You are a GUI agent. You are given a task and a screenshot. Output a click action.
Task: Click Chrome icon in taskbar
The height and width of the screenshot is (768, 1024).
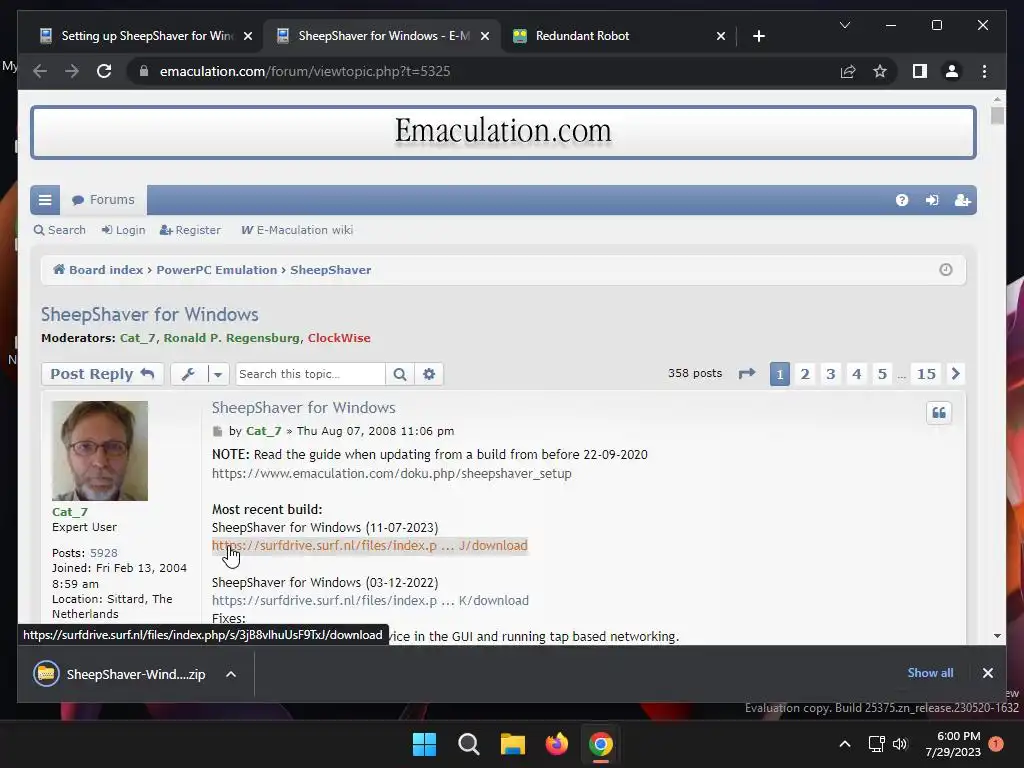[x=601, y=744]
